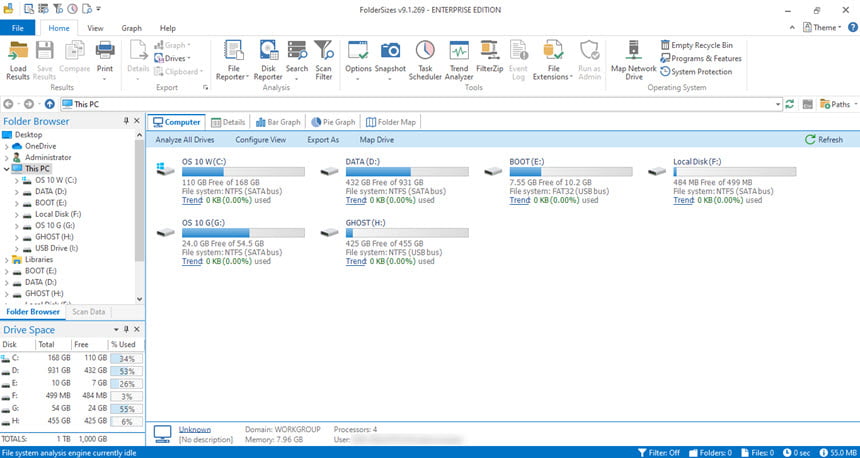This screenshot has height=458, width=860.
Task: Click Configure View
Action: click(261, 139)
